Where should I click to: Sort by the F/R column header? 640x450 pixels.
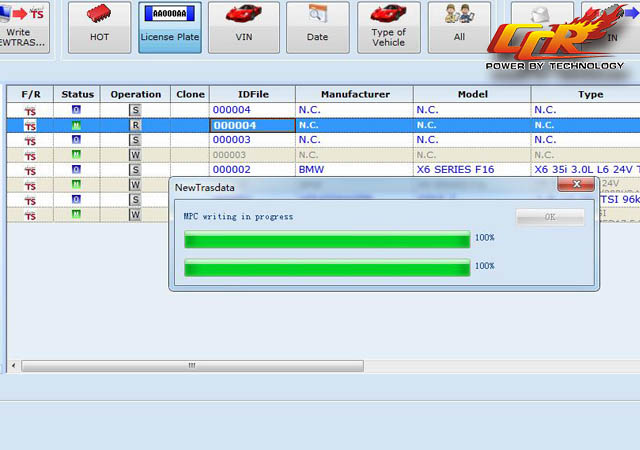click(30, 94)
